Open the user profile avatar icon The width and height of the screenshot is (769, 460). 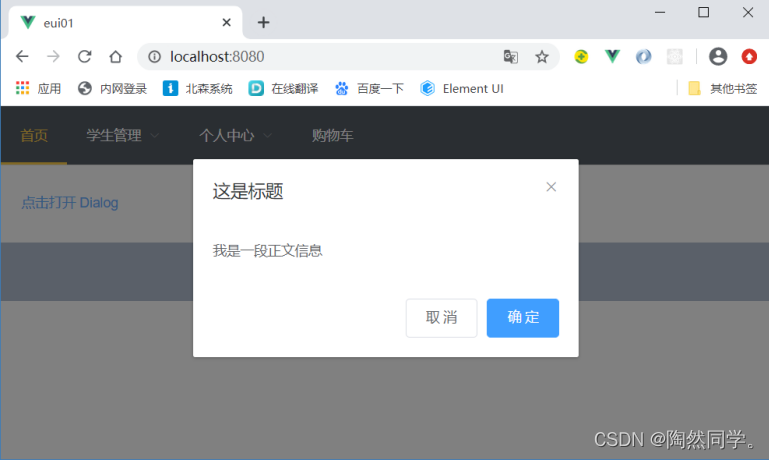(x=718, y=57)
